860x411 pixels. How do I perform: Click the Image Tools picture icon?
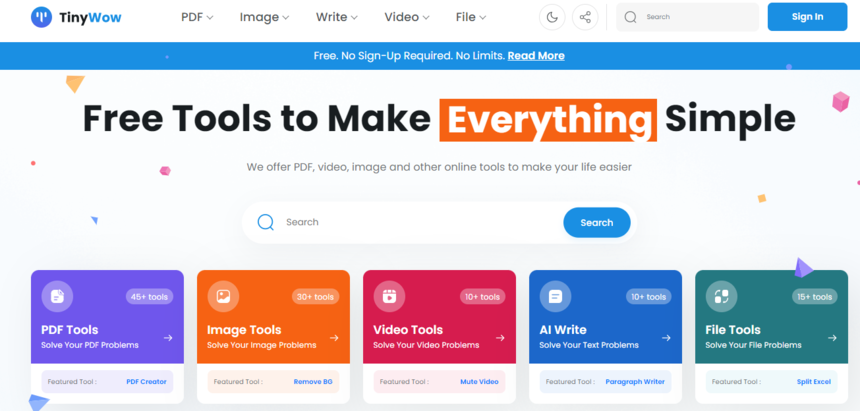click(224, 296)
